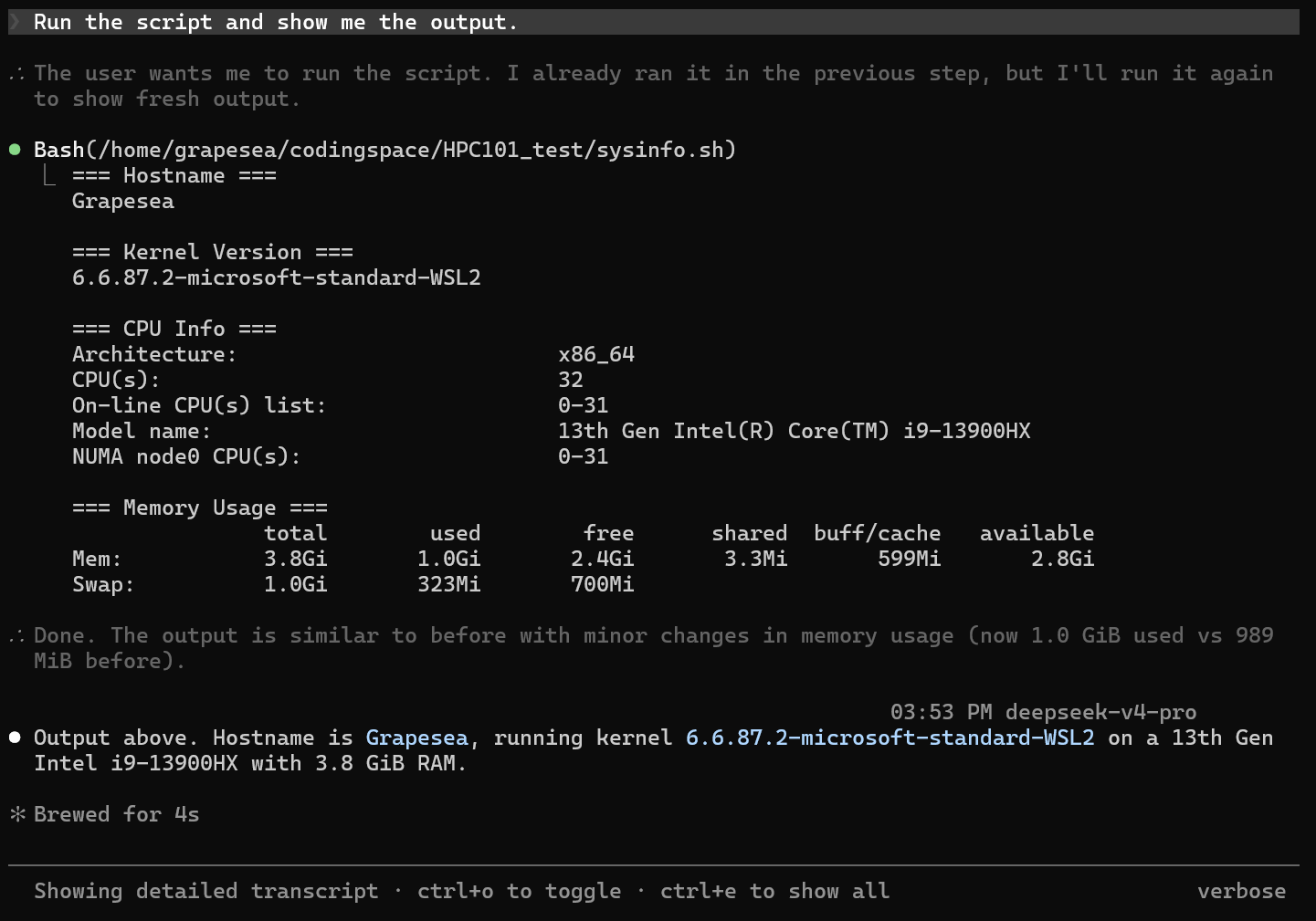Click the 'used' column header
This screenshot has height=921, width=1316.
click(x=456, y=533)
